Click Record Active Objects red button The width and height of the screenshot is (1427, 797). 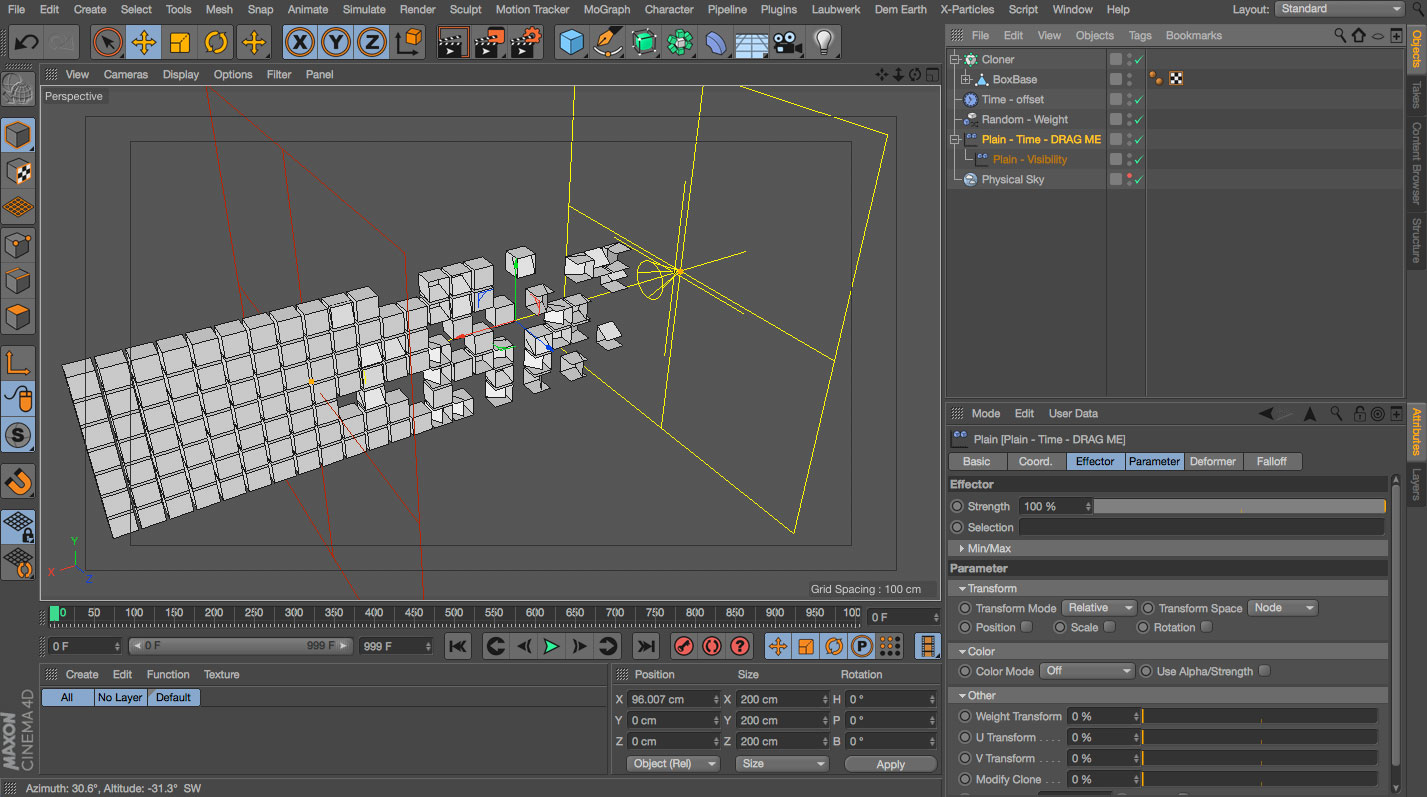(x=684, y=646)
